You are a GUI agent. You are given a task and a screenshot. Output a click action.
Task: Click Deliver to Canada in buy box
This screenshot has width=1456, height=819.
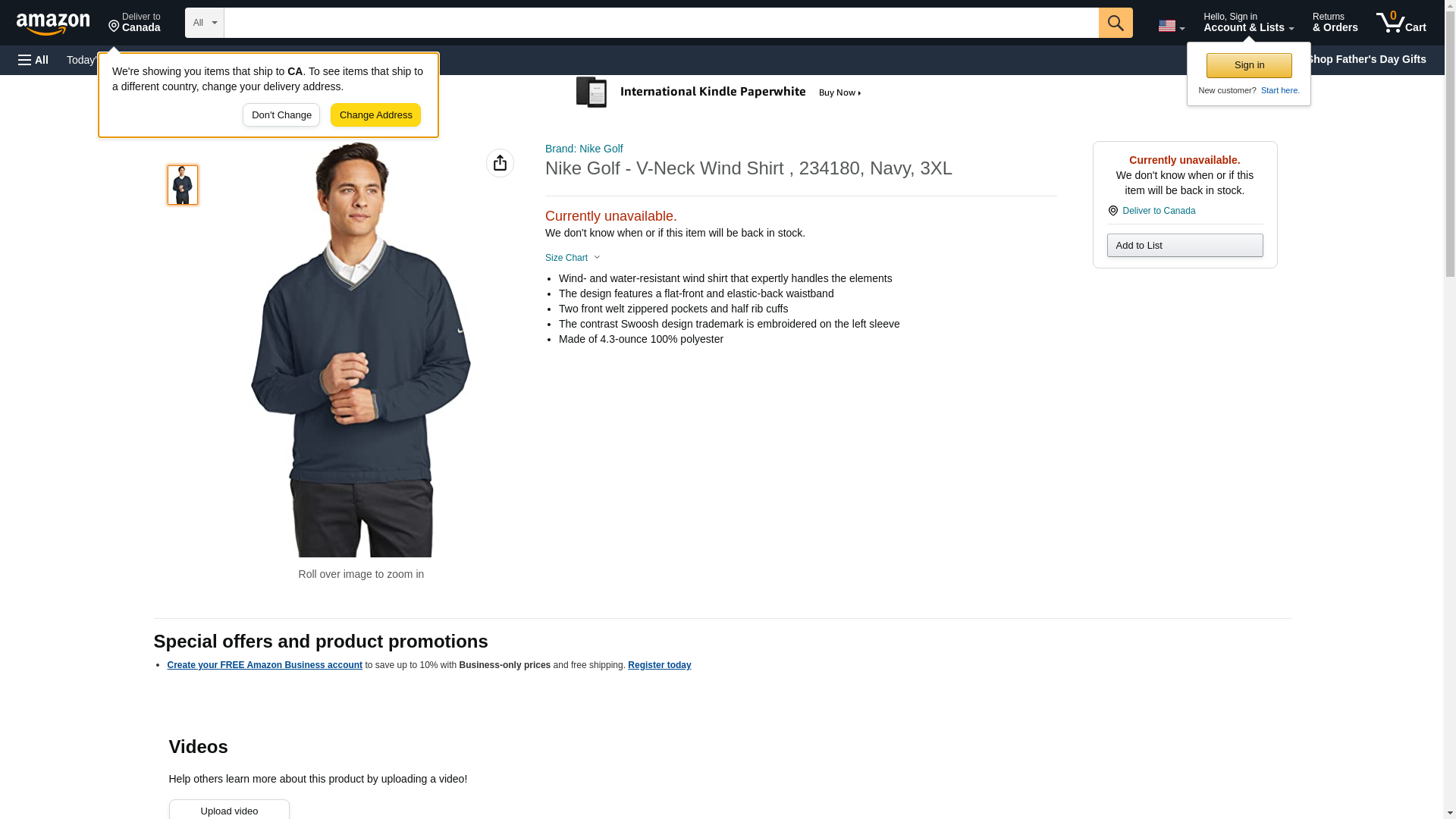click(x=1158, y=211)
